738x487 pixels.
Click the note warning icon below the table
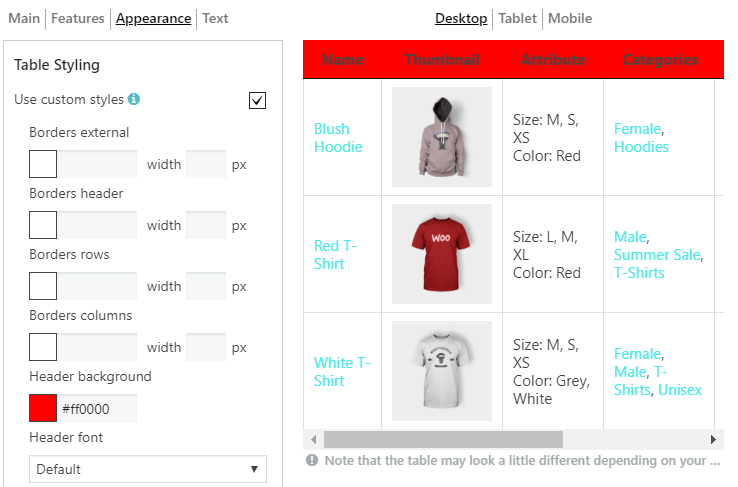[312, 460]
